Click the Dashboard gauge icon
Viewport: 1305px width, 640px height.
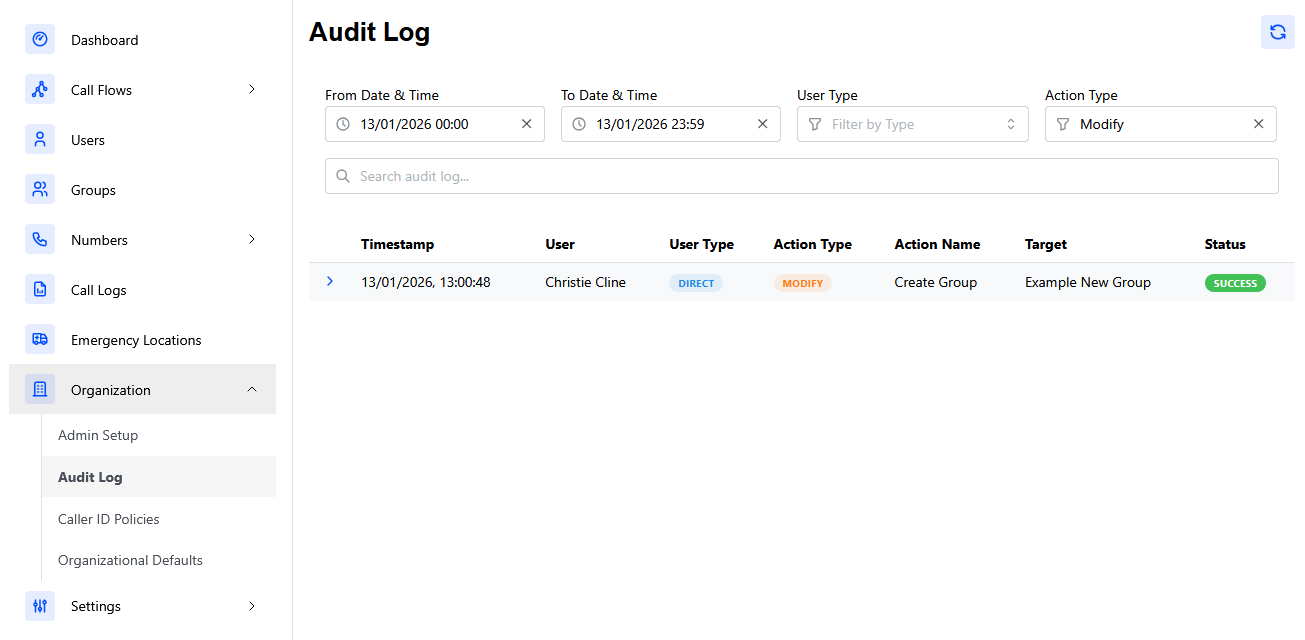(40, 40)
